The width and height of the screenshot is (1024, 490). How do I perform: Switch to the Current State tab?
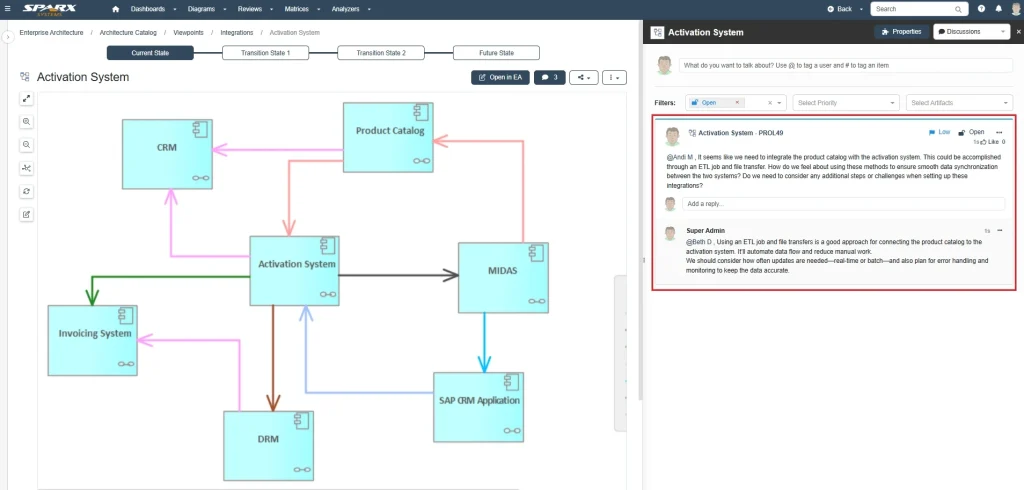coord(150,53)
